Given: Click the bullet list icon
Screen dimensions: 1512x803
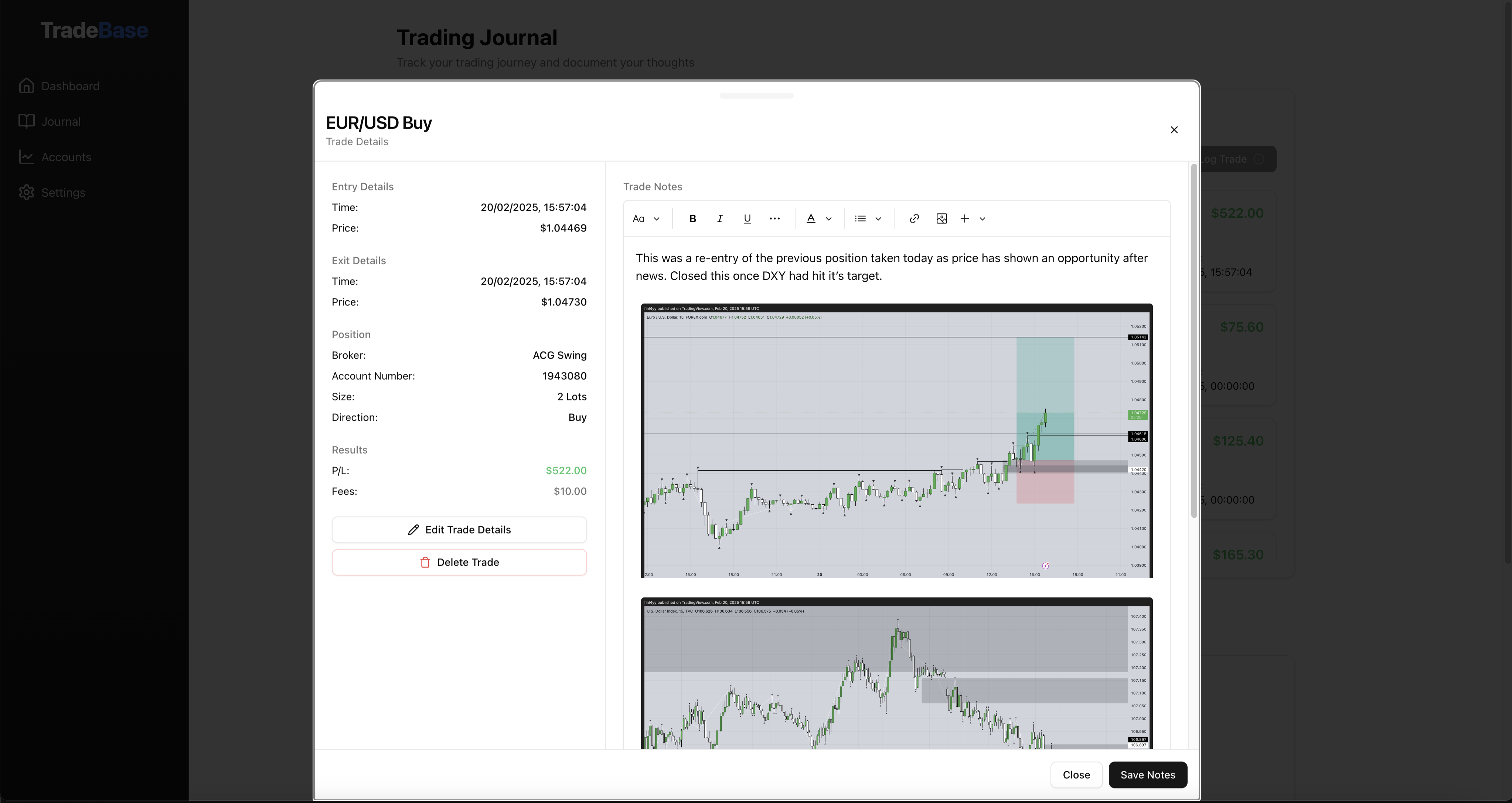Looking at the screenshot, I should 861,218.
